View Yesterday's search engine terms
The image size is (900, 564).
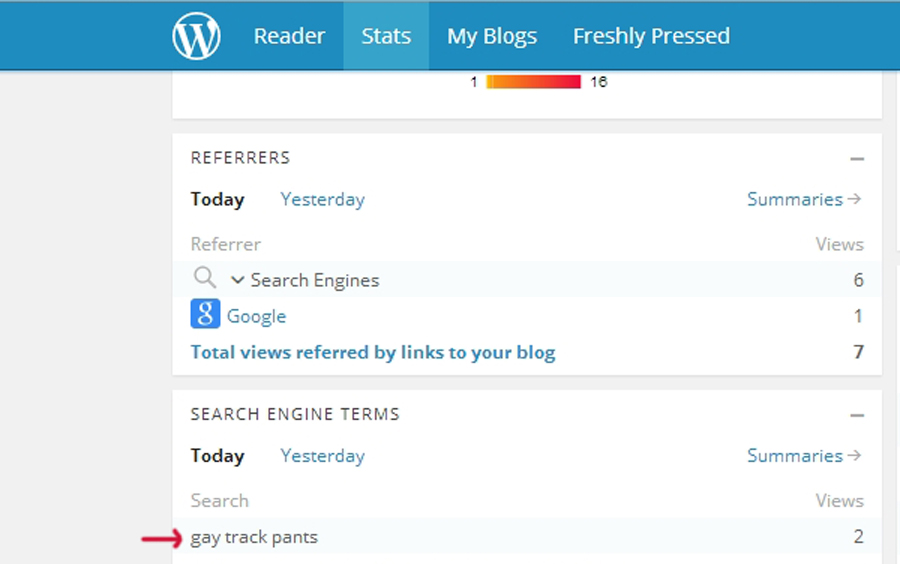pyautogui.click(x=322, y=455)
